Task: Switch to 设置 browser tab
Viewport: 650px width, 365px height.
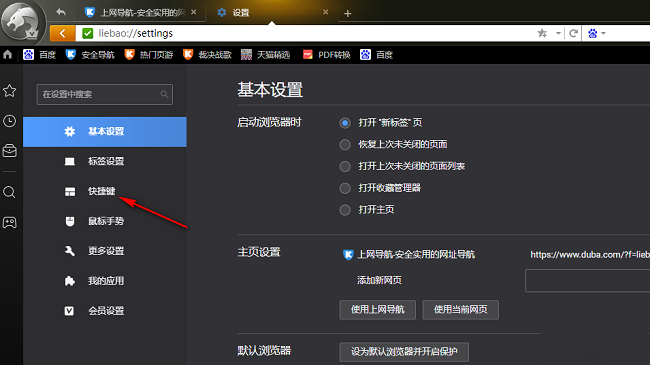Action: [x=273, y=12]
